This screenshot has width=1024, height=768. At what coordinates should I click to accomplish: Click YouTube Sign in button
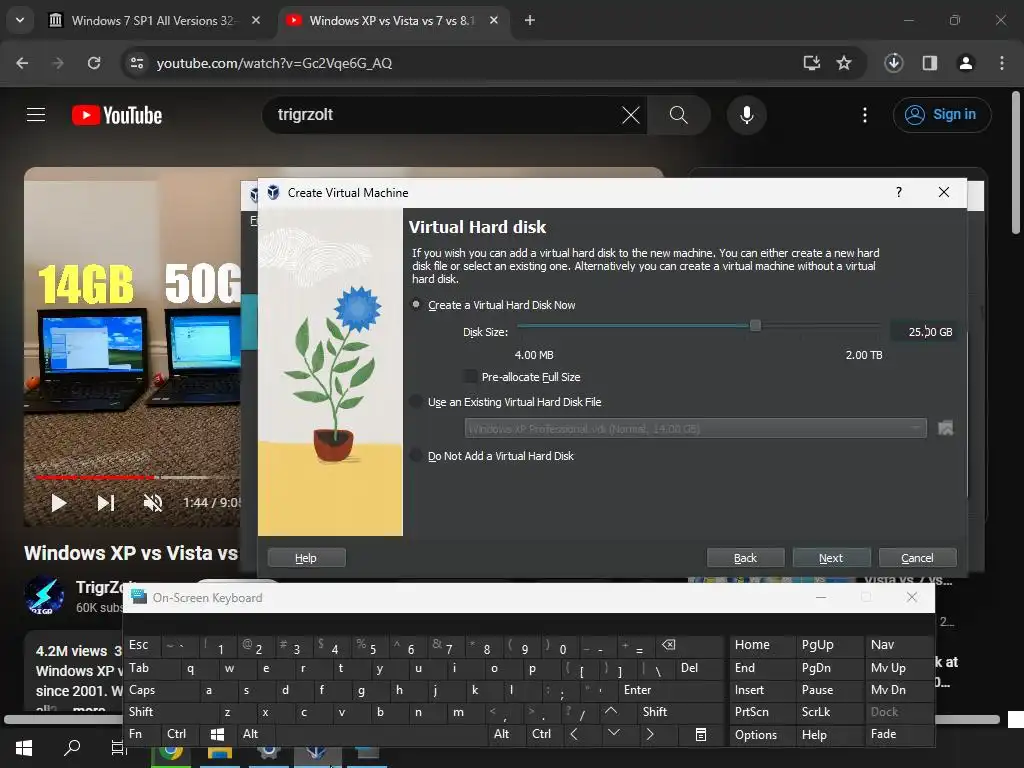941,115
